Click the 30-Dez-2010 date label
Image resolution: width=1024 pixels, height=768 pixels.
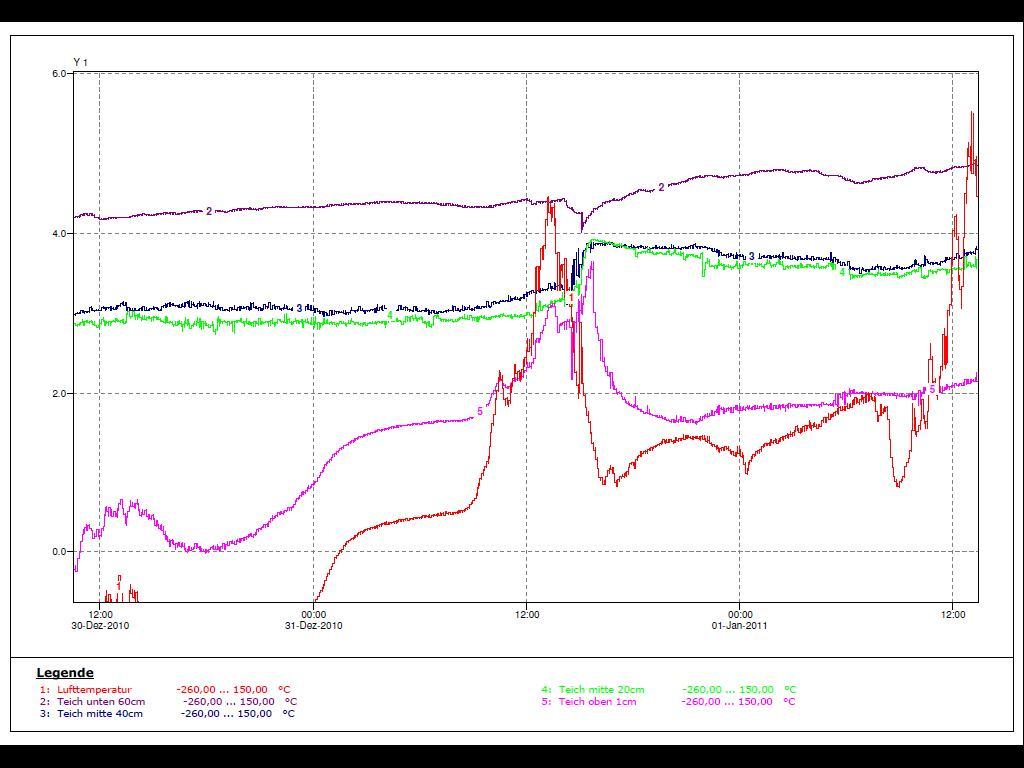point(100,626)
